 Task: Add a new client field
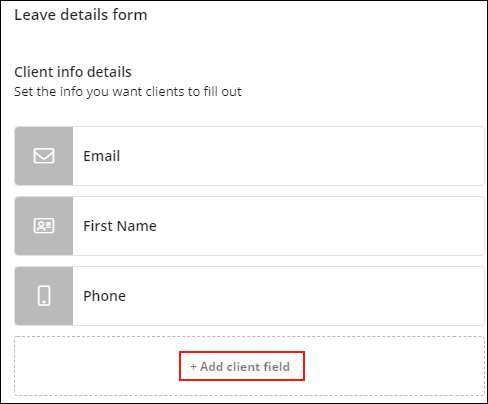pos(242,366)
